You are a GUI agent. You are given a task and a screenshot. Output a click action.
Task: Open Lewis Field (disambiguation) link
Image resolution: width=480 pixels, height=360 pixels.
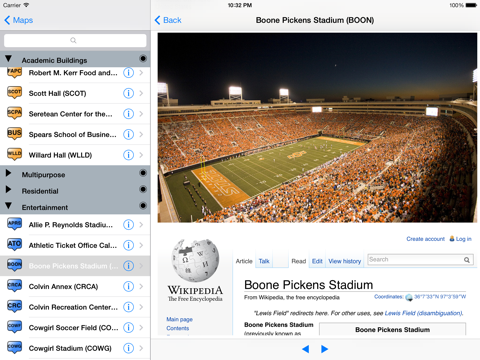point(423,313)
